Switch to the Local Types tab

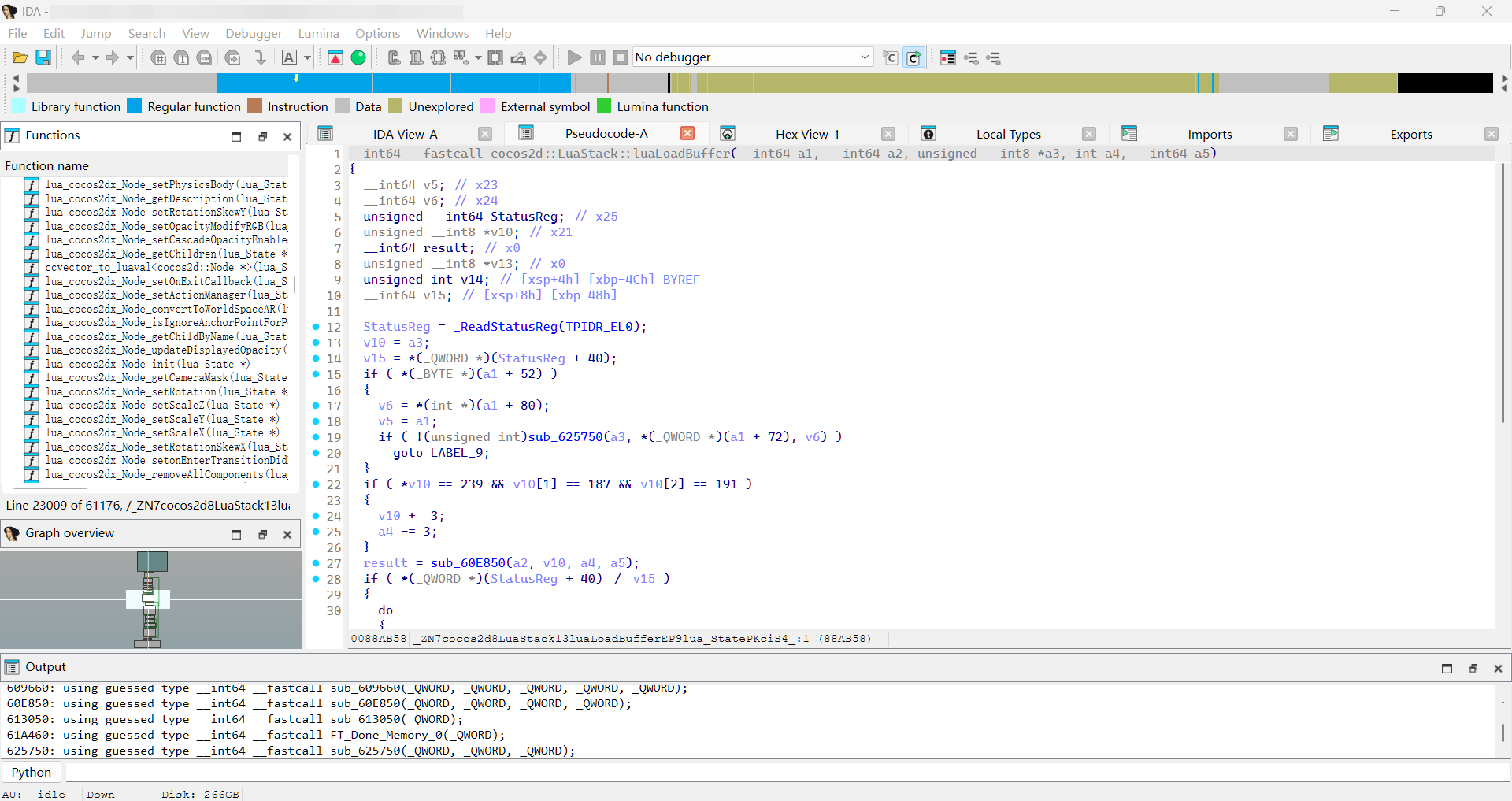[x=1008, y=134]
